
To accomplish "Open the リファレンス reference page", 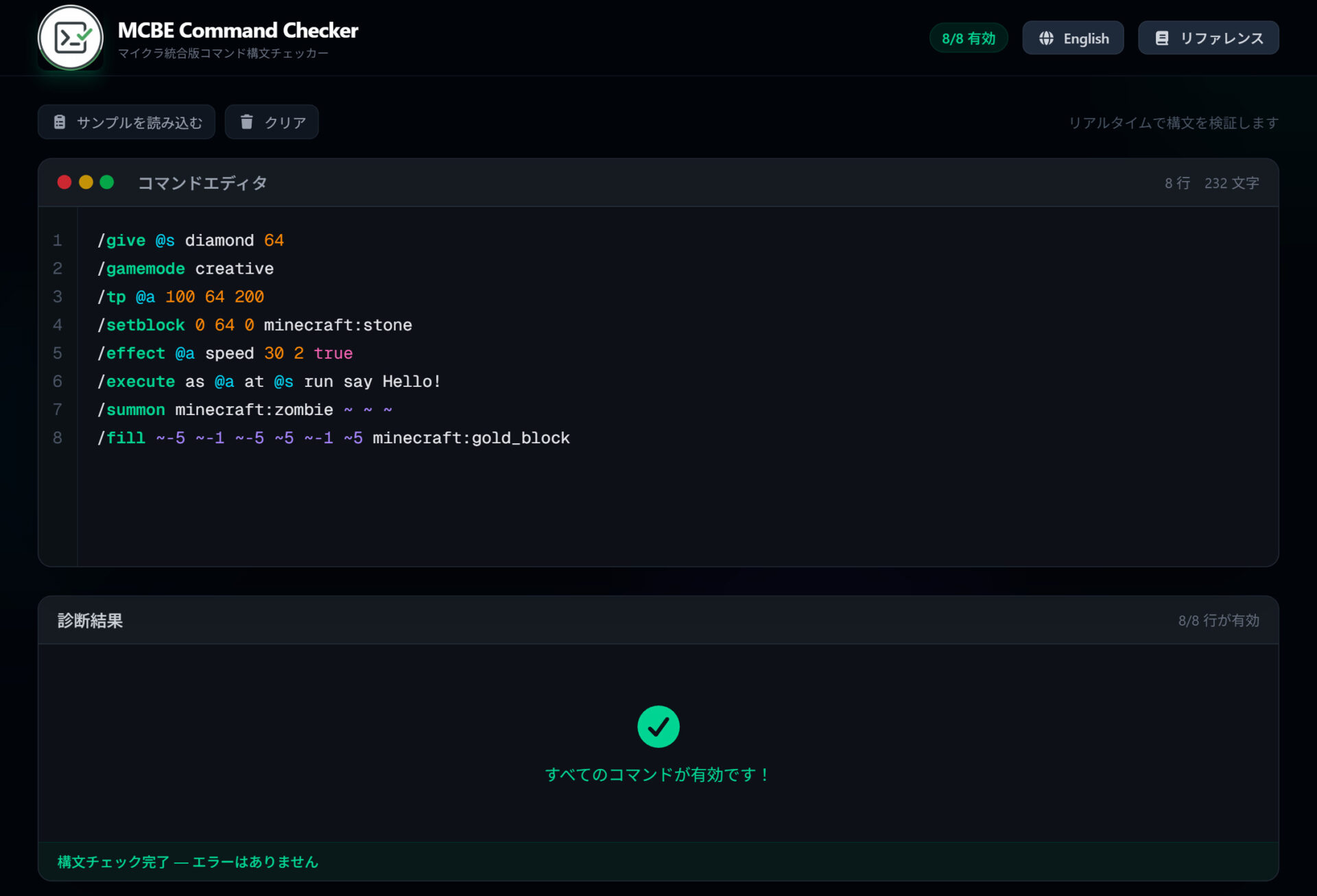I will click(x=1208, y=38).
